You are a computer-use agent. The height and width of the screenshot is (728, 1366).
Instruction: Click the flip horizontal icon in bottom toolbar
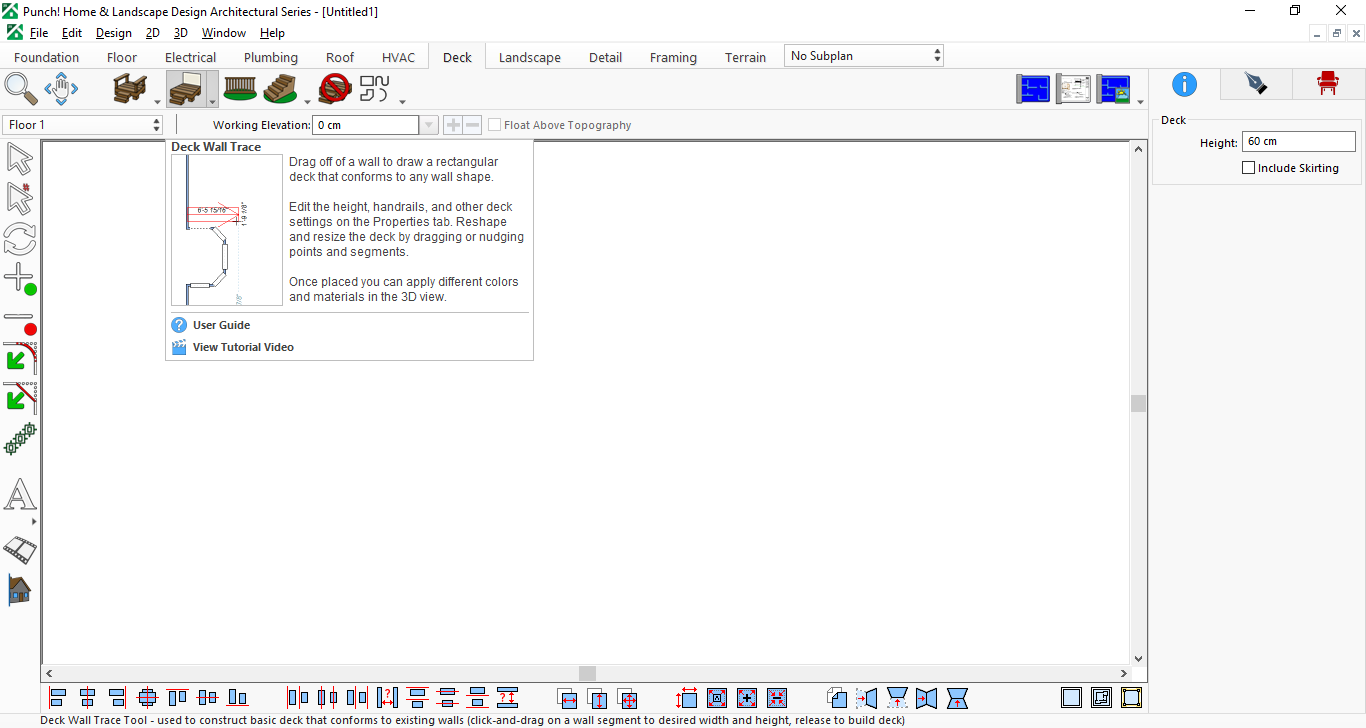867,697
